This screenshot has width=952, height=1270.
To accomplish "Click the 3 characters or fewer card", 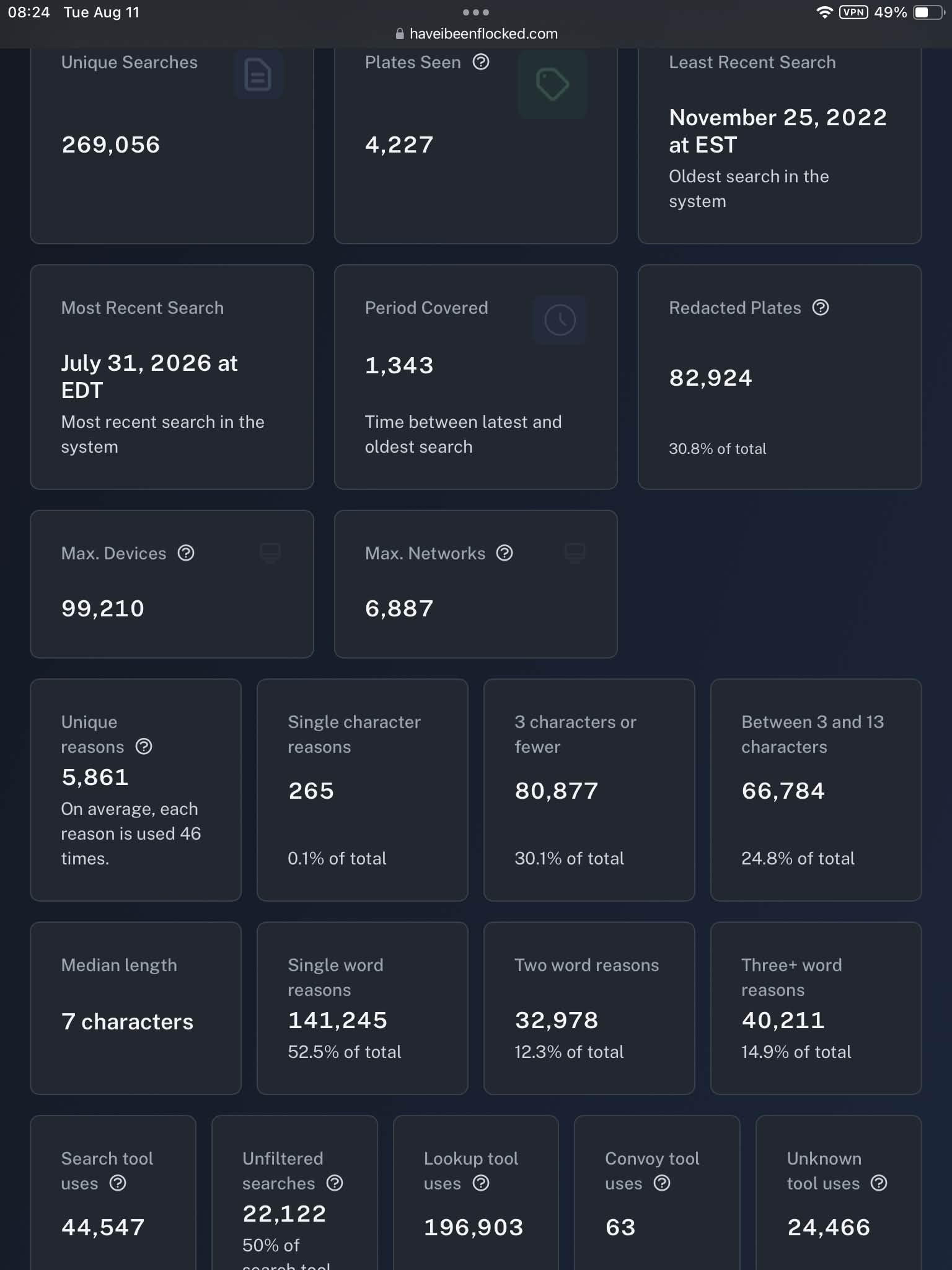I will 589,790.
